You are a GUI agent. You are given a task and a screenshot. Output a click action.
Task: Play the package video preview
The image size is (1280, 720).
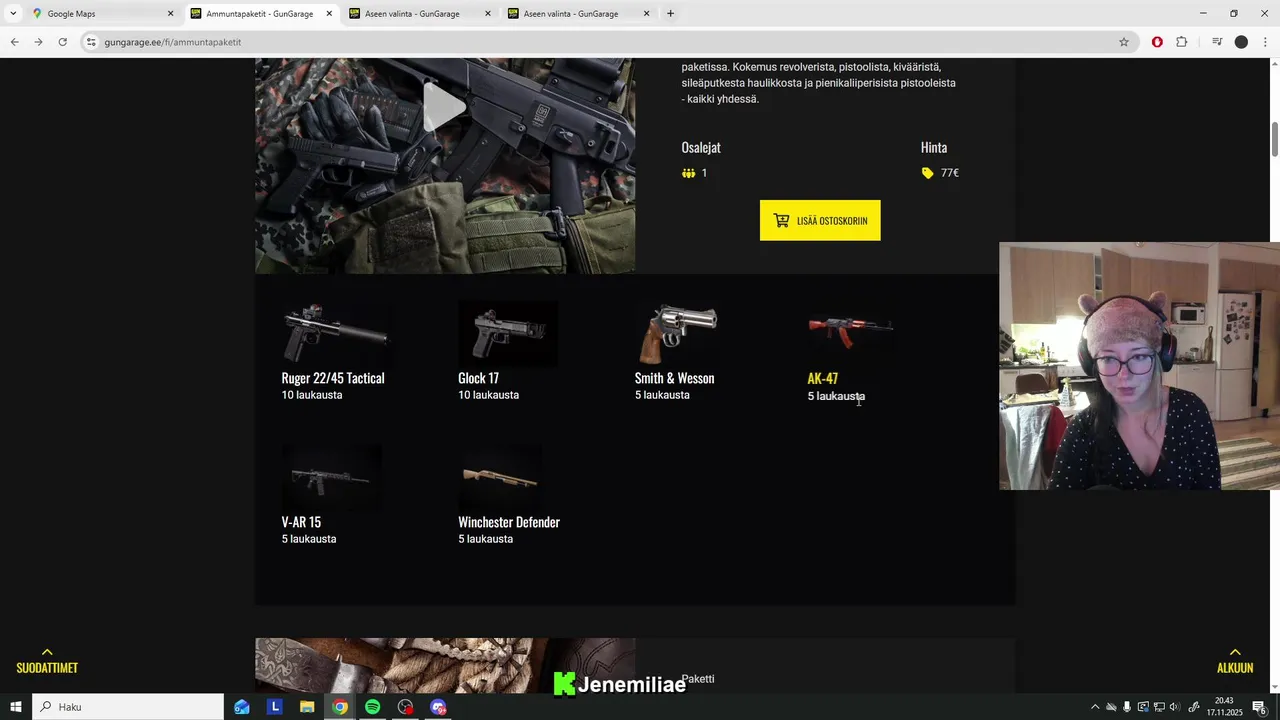click(x=444, y=108)
